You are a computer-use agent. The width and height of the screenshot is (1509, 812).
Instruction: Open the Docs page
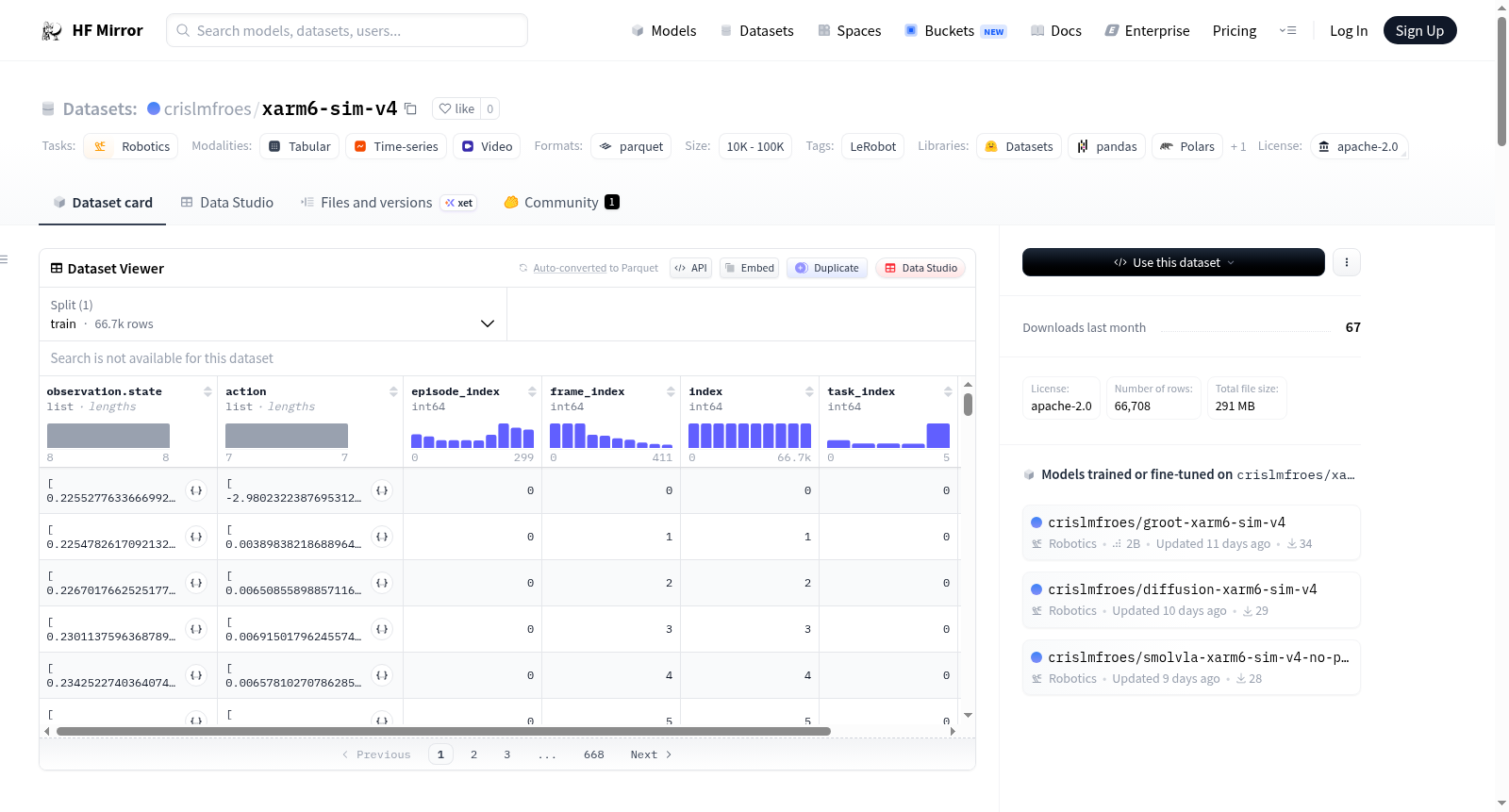pos(1056,30)
